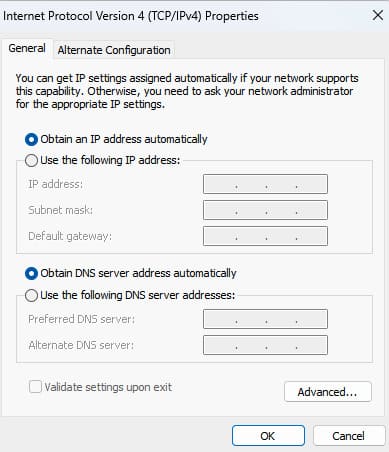Confirm with the OK button
Screen dimensions: 389x452
click(x=268, y=436)
